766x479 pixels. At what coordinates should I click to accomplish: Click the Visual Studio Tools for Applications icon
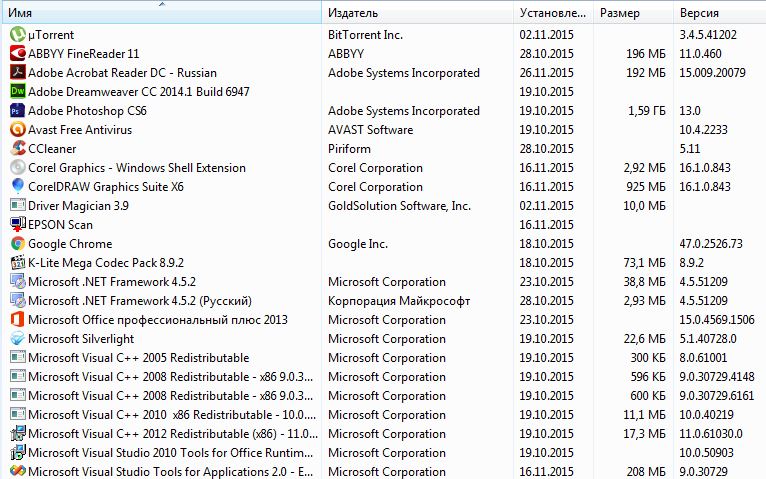(18, 472)
